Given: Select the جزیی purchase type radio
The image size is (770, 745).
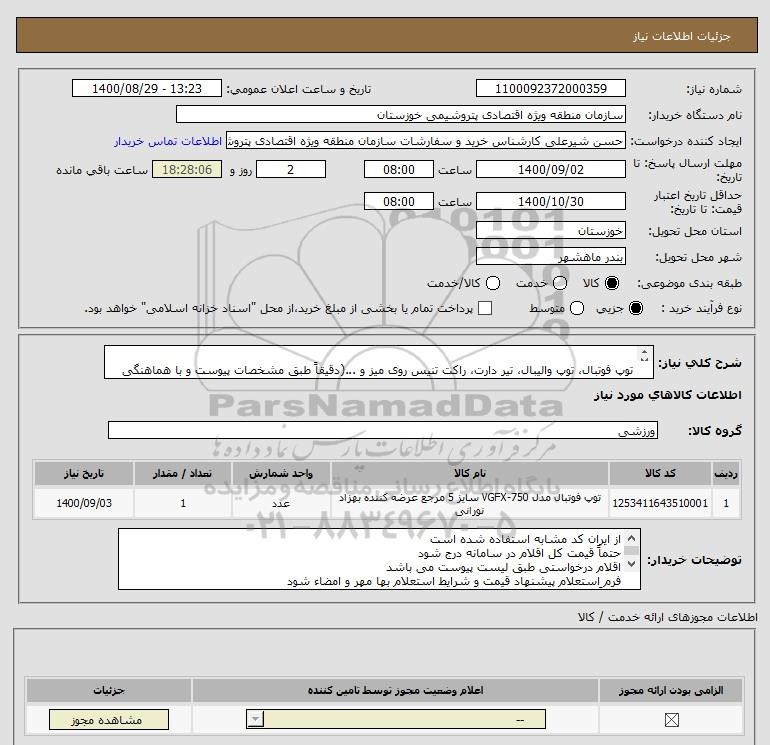Looking at the screenshot, I should [x=635, y=308].
